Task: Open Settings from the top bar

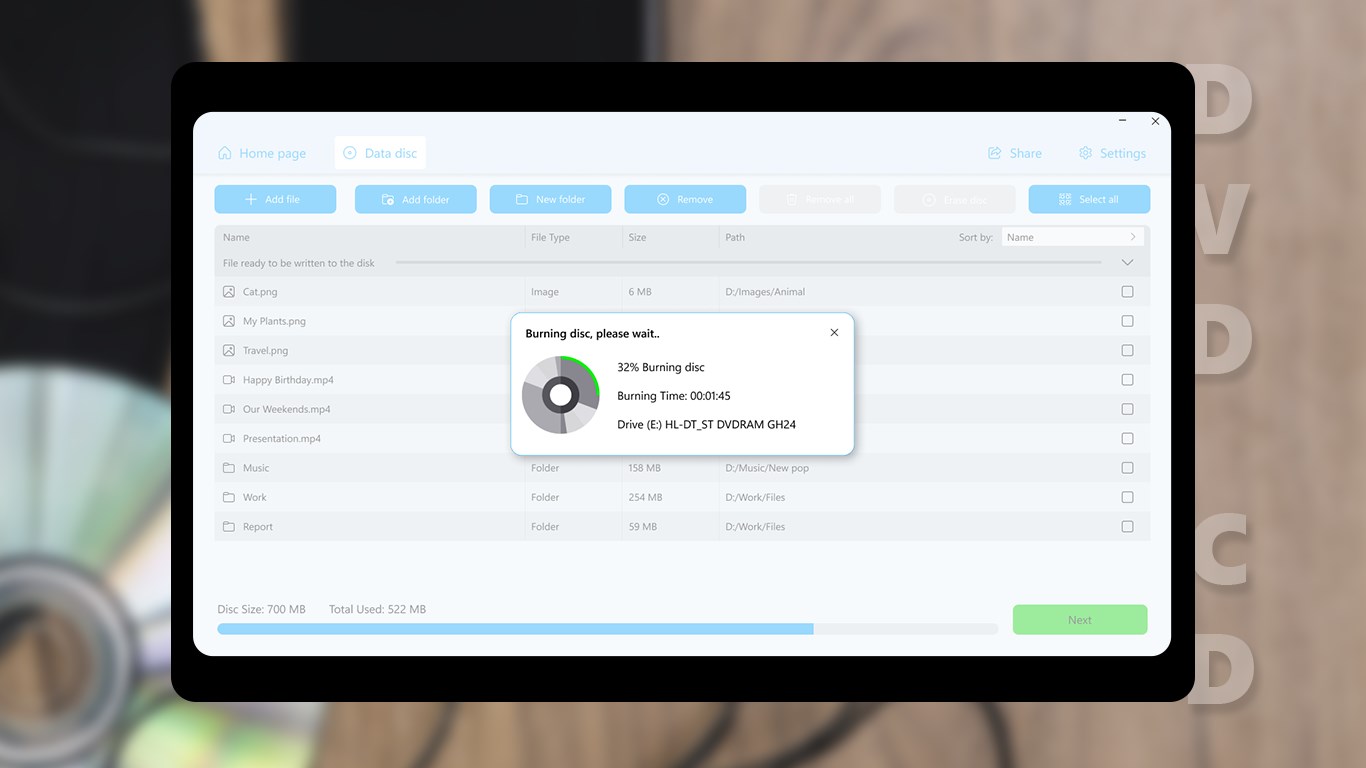Action: coord(1112,153)
